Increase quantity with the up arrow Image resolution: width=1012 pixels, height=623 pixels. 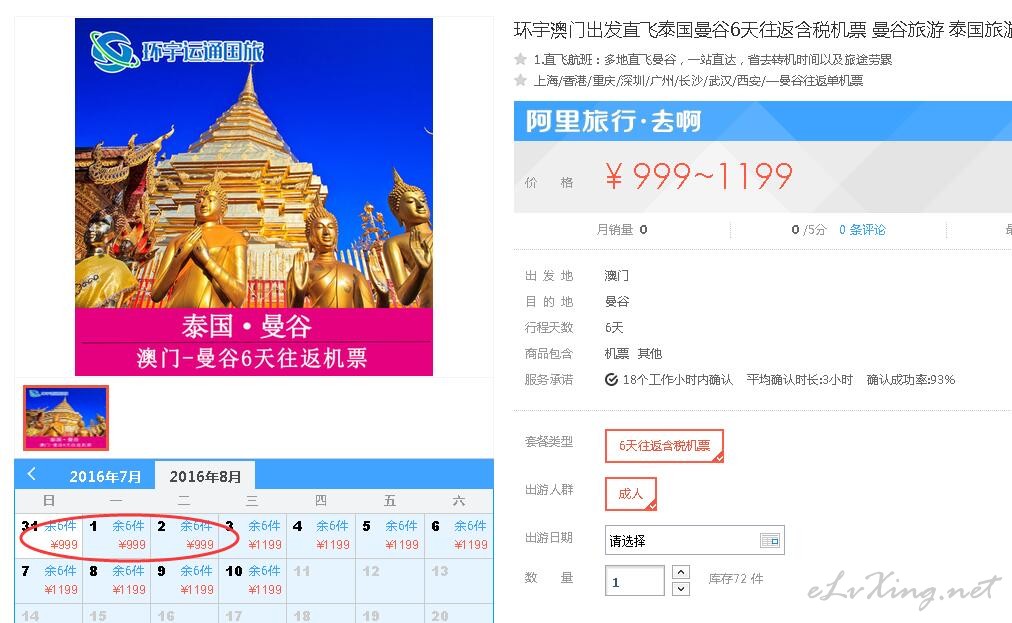coord(681,572)
